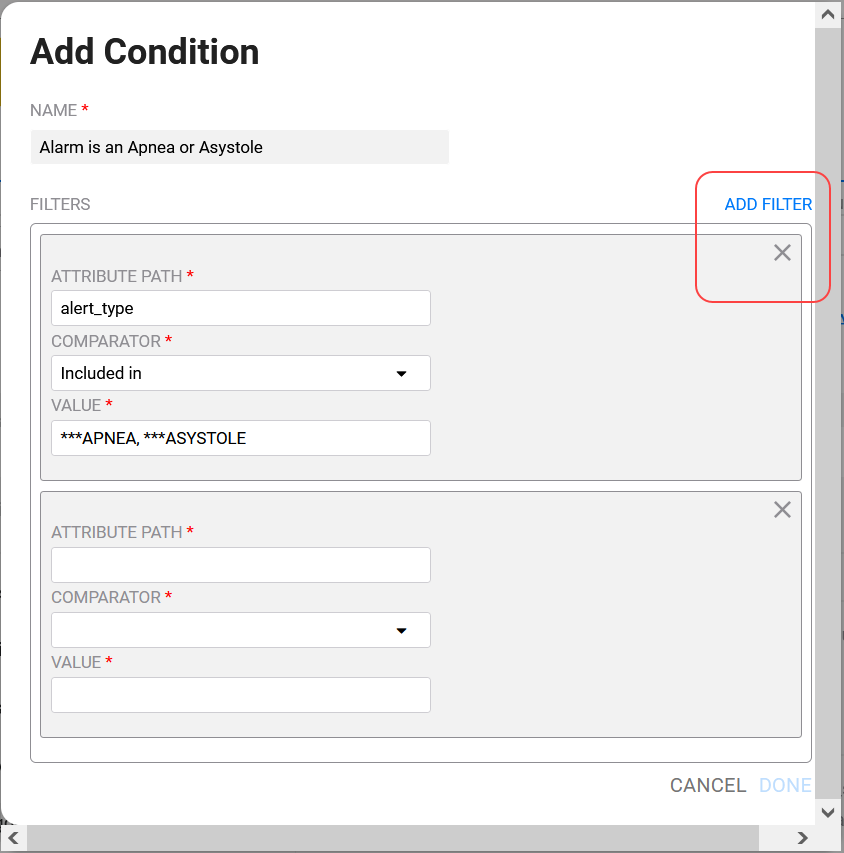Click the empty VALUE field of the second filter
The height and width of the screenshot is (853, 844).
[240, 695]
